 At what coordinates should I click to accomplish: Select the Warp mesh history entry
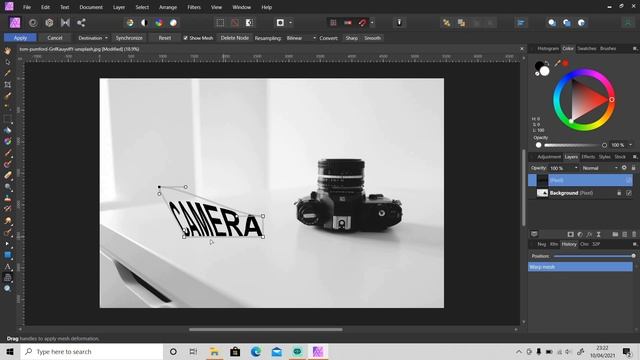click(580, 267)
